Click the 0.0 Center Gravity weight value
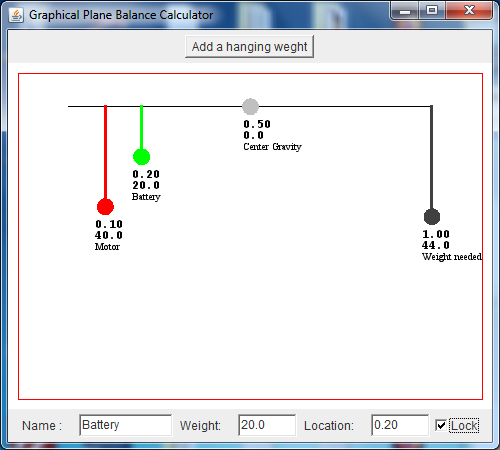This screenshot has height=450, width=500. [x=253, y=135]
